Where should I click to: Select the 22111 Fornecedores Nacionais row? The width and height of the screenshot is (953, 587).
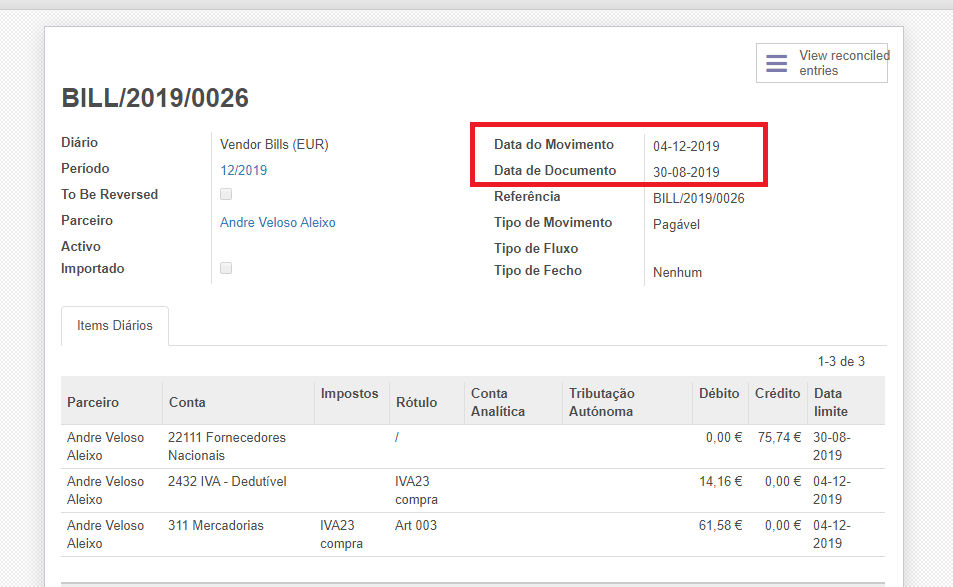pyautogui.click(x=226, y=446)
